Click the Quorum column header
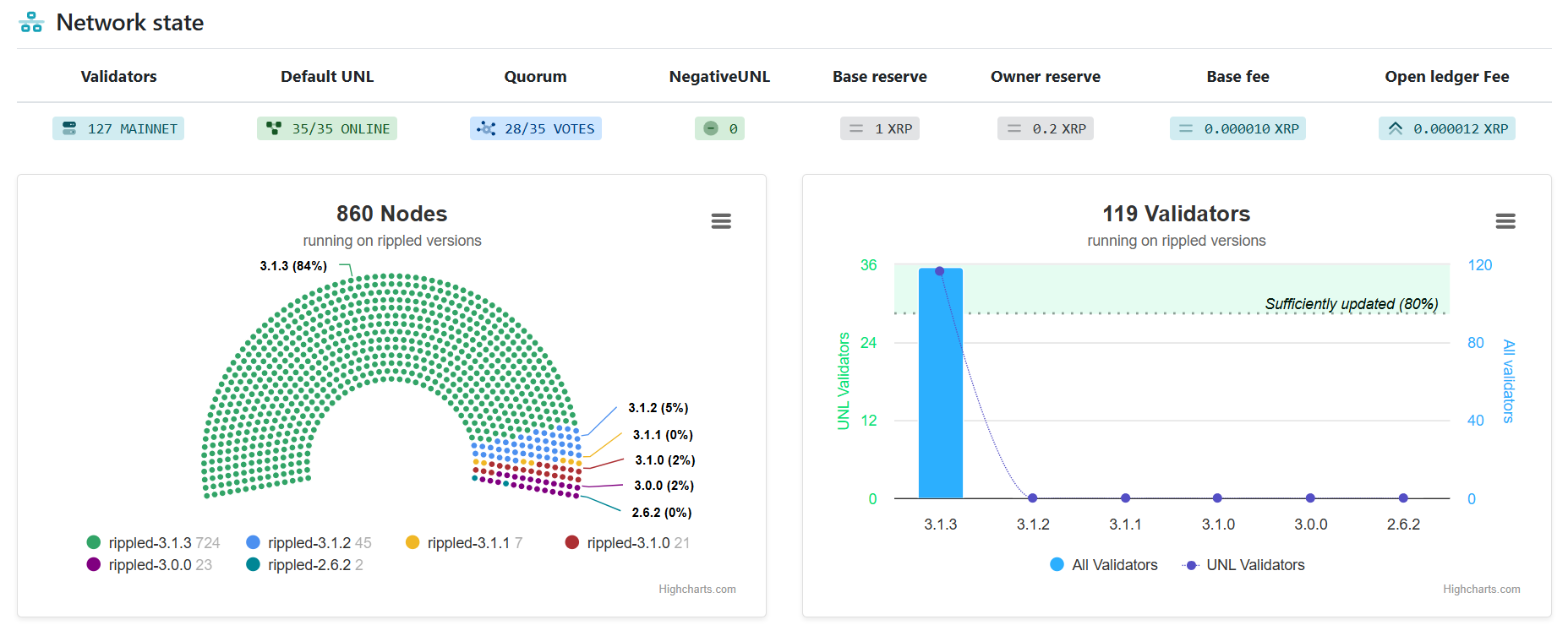This screenshot has width=1568, height=636. (x=535, y=76)
